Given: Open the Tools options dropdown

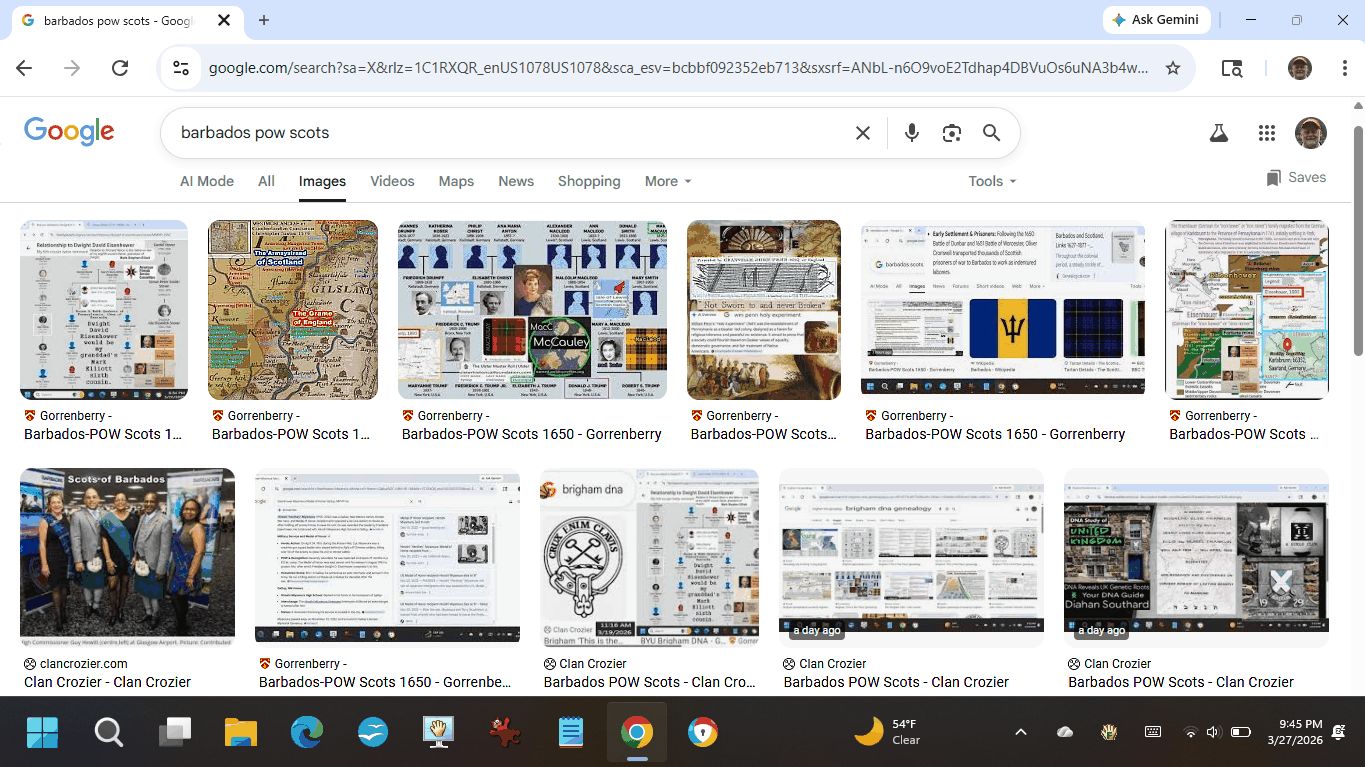Looking at the screenshot, I should click(x=991, y=181).
